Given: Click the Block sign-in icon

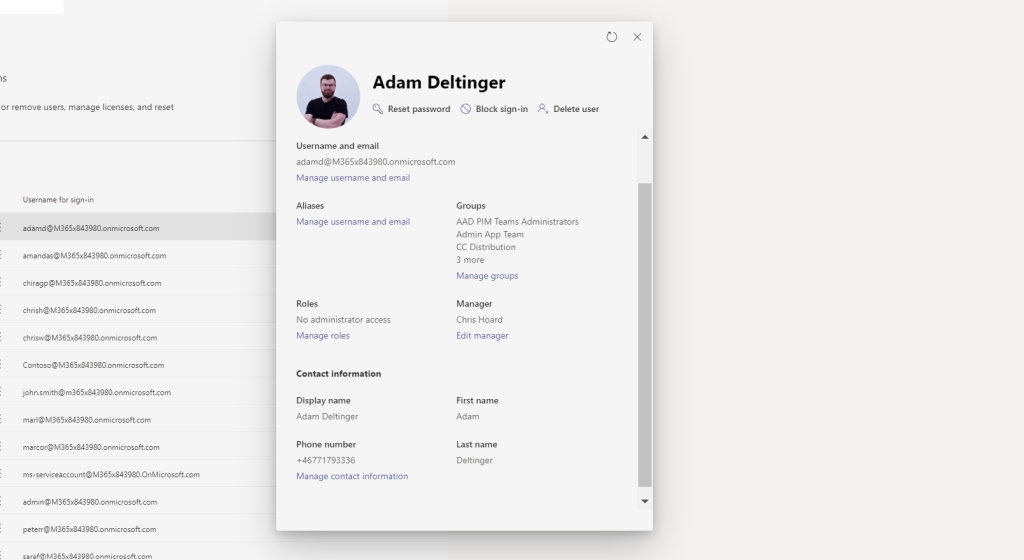Looking at the screenshot, I should click(466, 109).
